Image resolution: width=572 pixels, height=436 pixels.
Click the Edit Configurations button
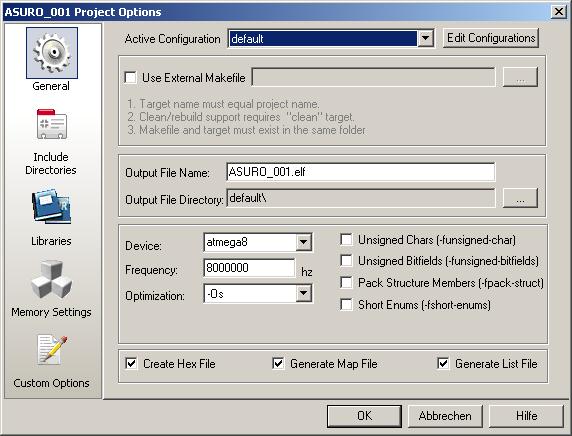click(491, 38)
